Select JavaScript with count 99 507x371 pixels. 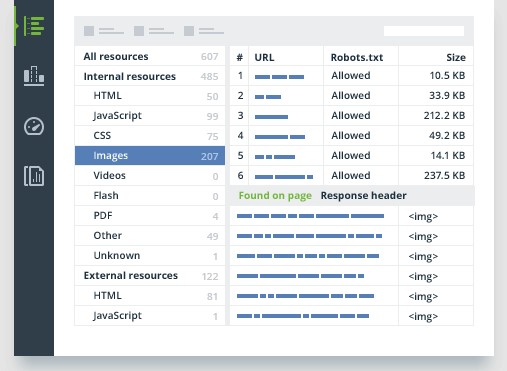(150, 116)
